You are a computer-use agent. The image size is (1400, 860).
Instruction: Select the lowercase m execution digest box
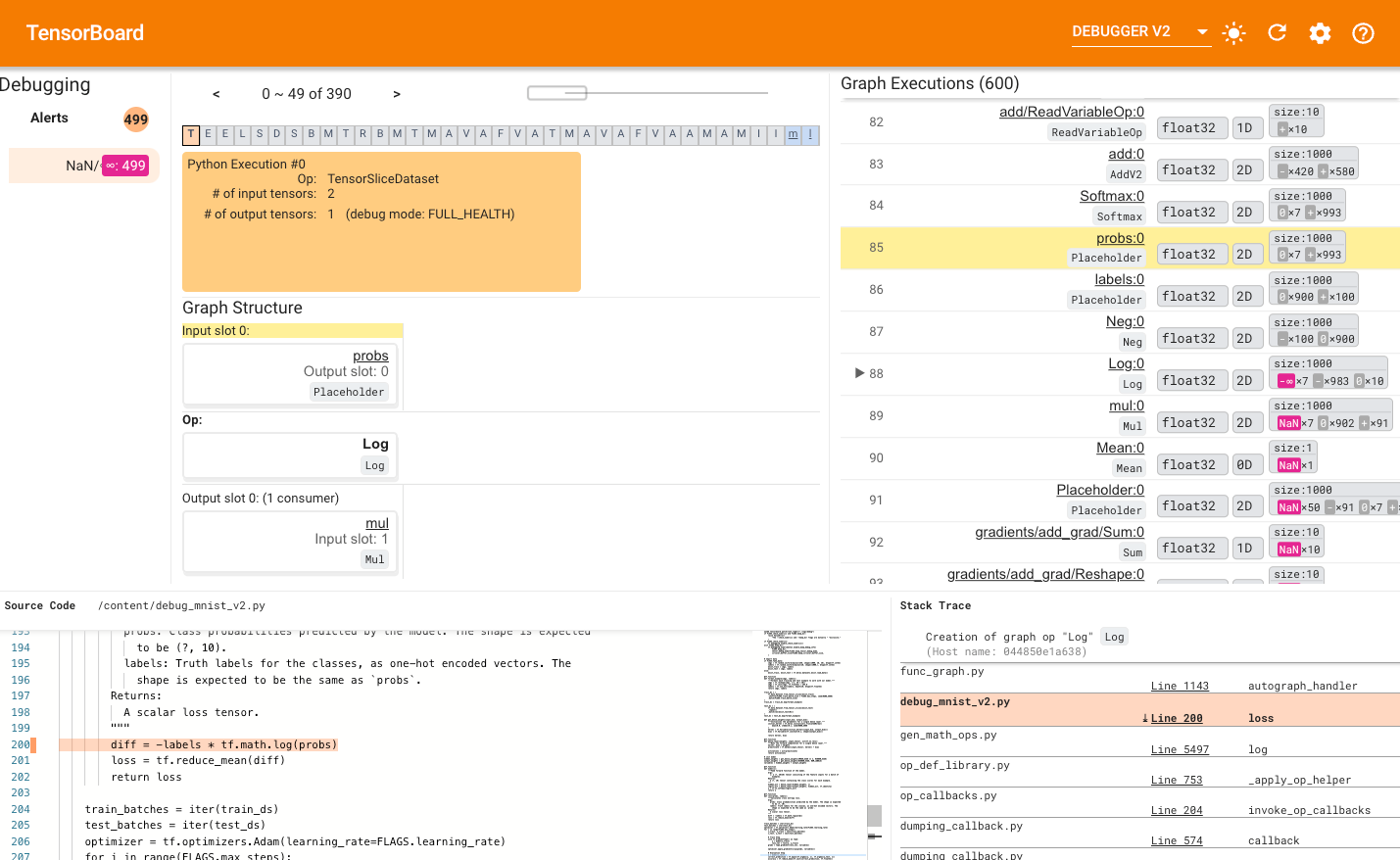(793, 134)
